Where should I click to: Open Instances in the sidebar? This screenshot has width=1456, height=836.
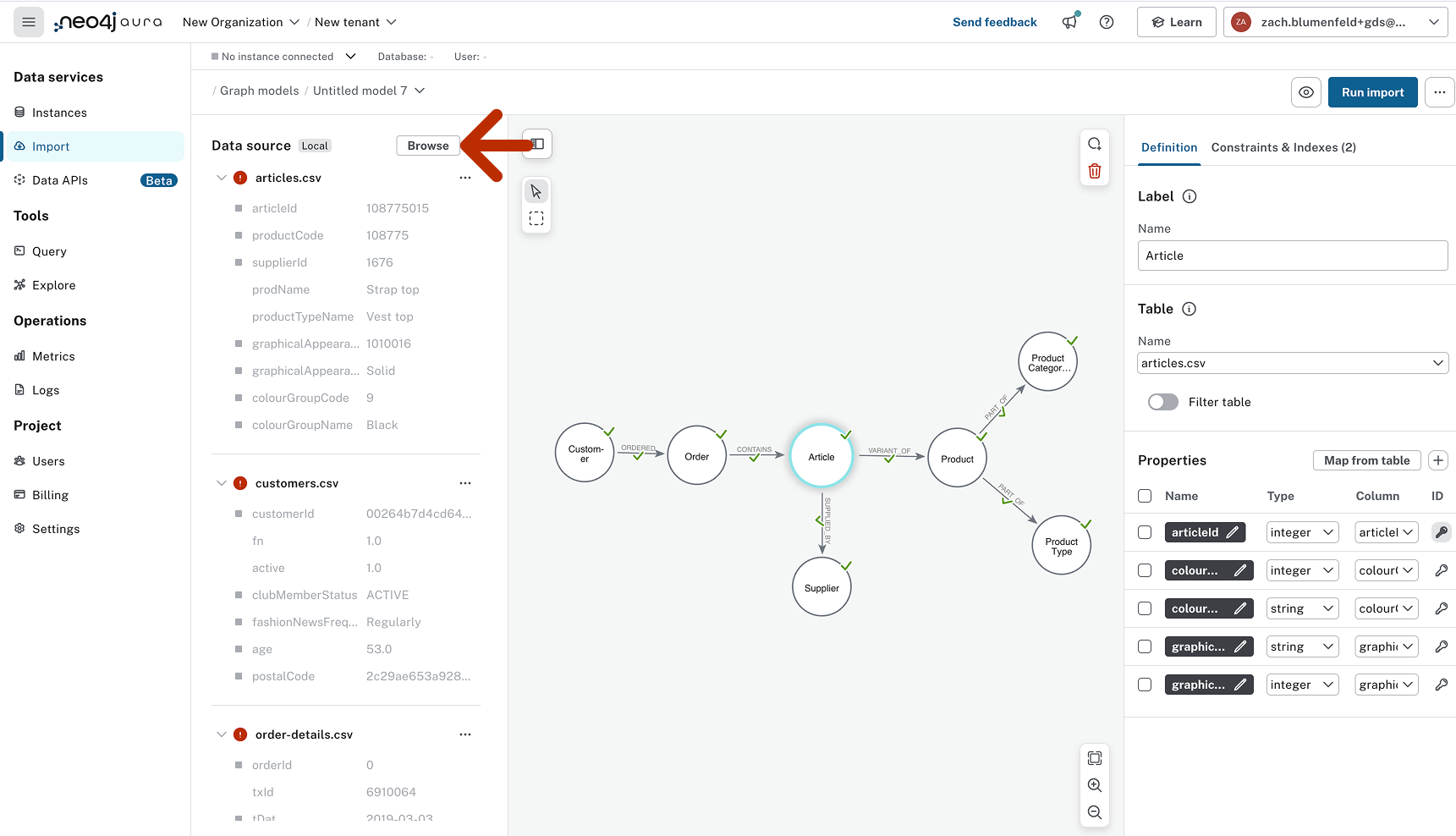(59, 113)
